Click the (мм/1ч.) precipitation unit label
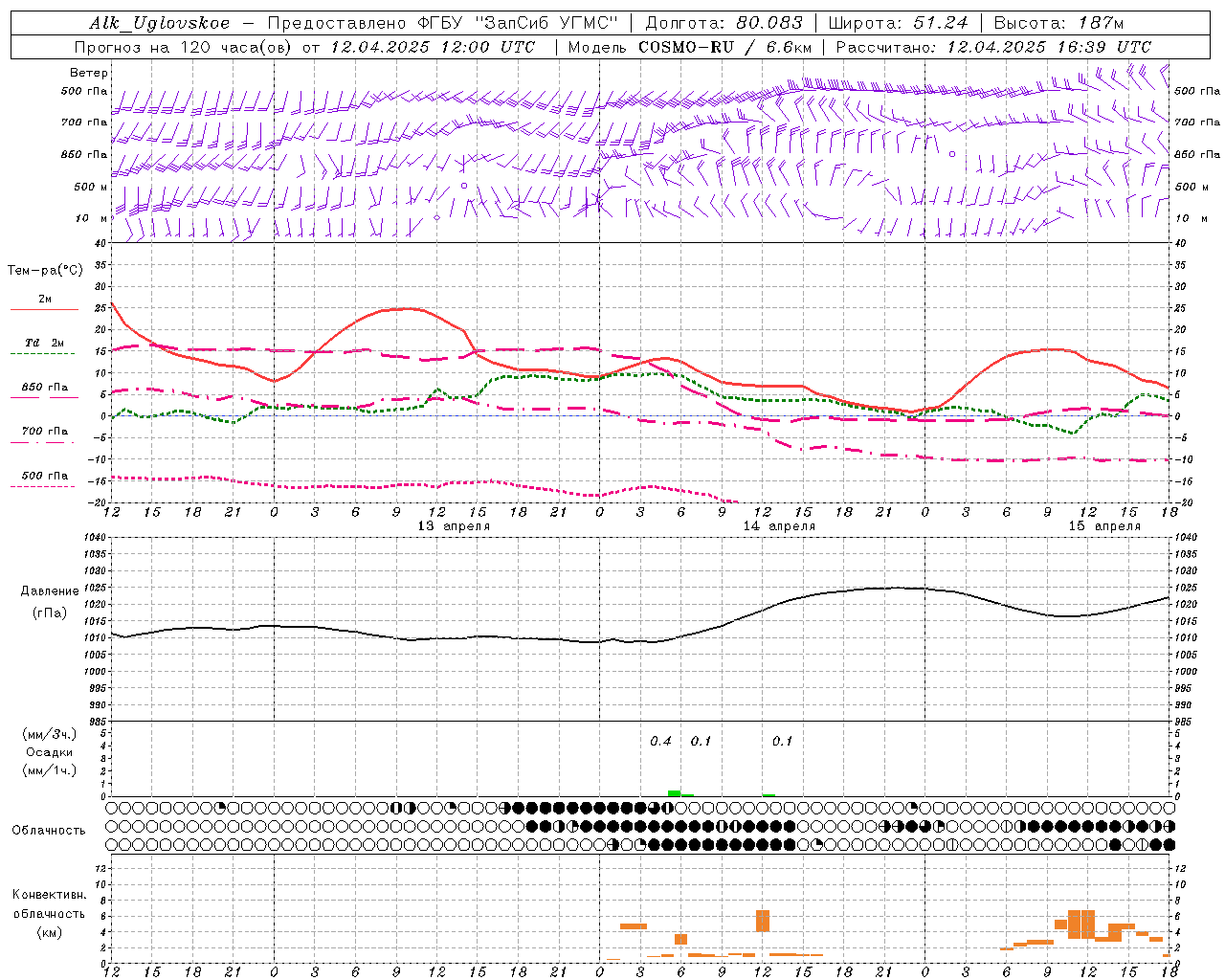 [x=50, y=770]
